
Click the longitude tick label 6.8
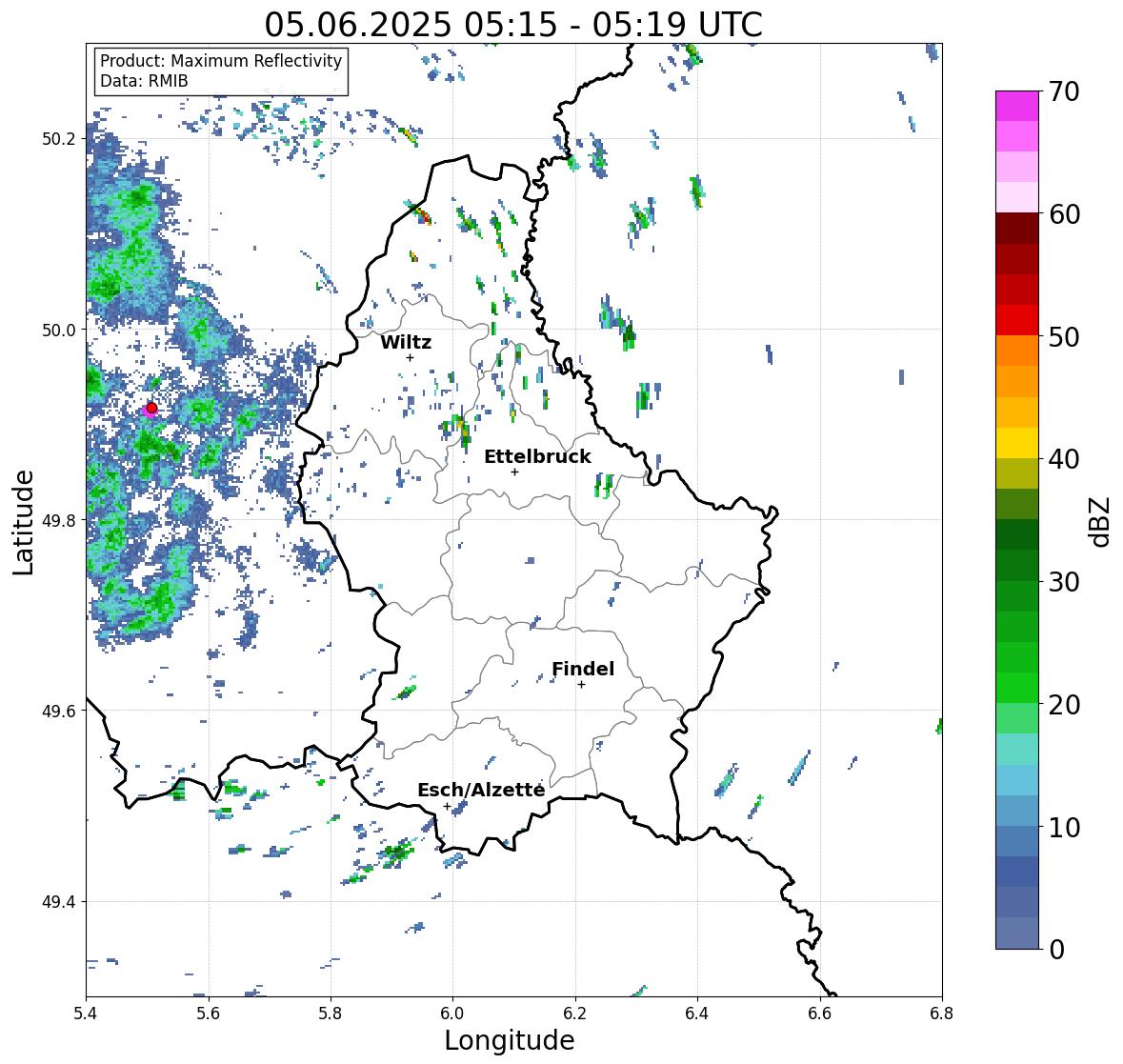click(942, 1013)
